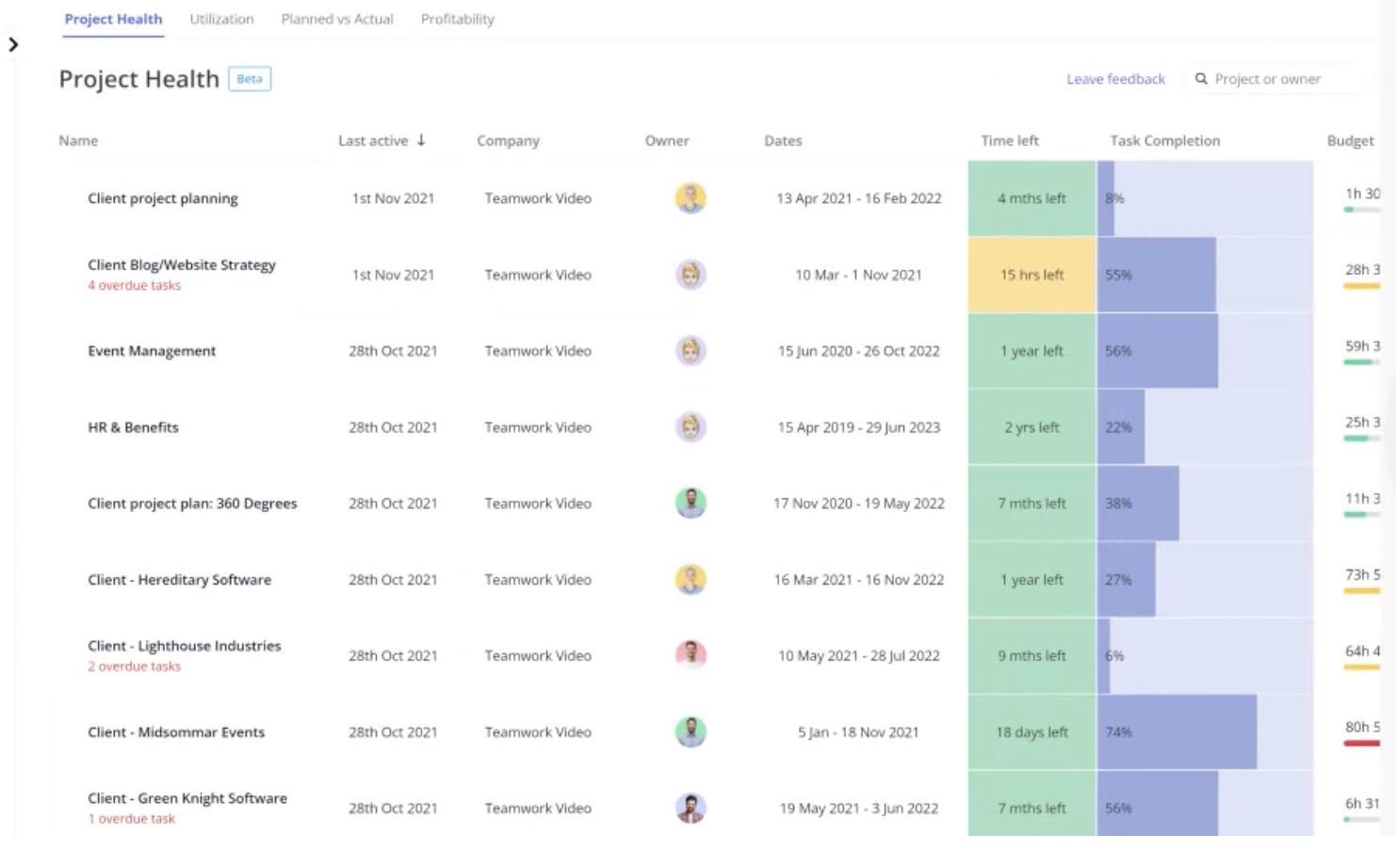Click the 73h budget for Hereditary Software

click(x=1362, y=574)
